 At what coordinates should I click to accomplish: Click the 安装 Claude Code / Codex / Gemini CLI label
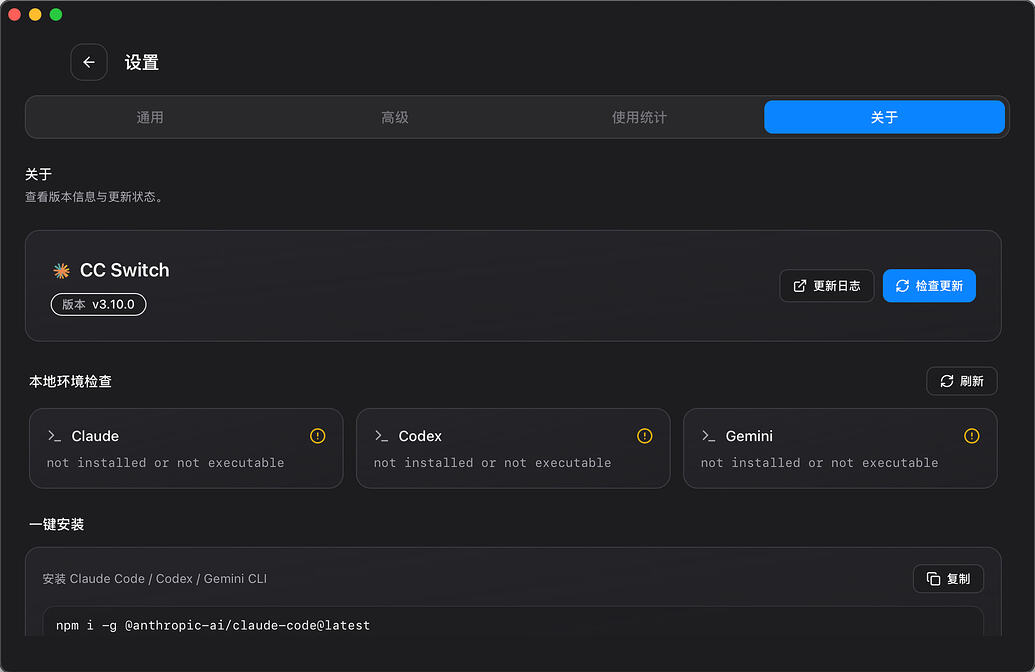[x=154, y=579]
